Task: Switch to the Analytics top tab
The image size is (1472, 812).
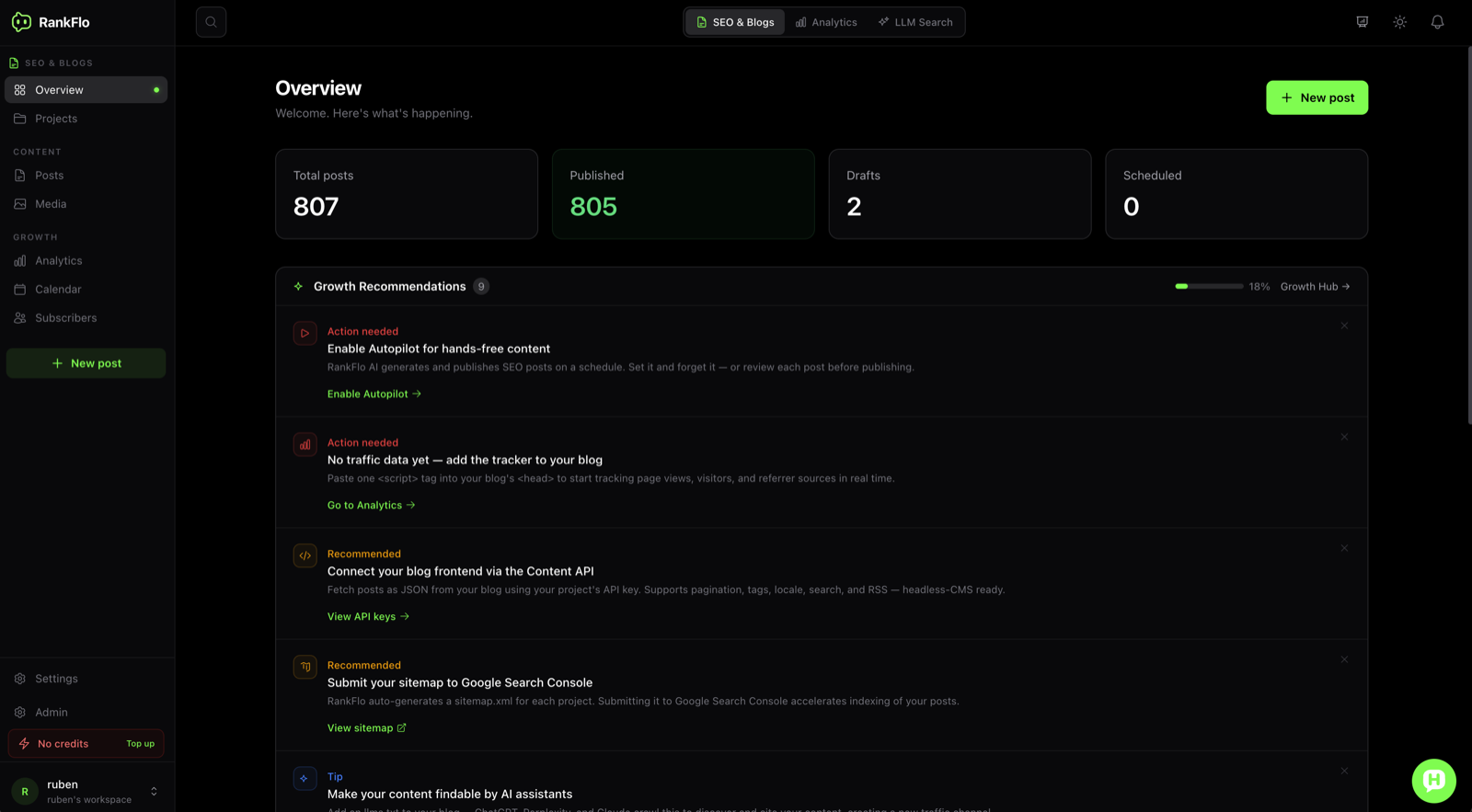Action: [826, 22]
